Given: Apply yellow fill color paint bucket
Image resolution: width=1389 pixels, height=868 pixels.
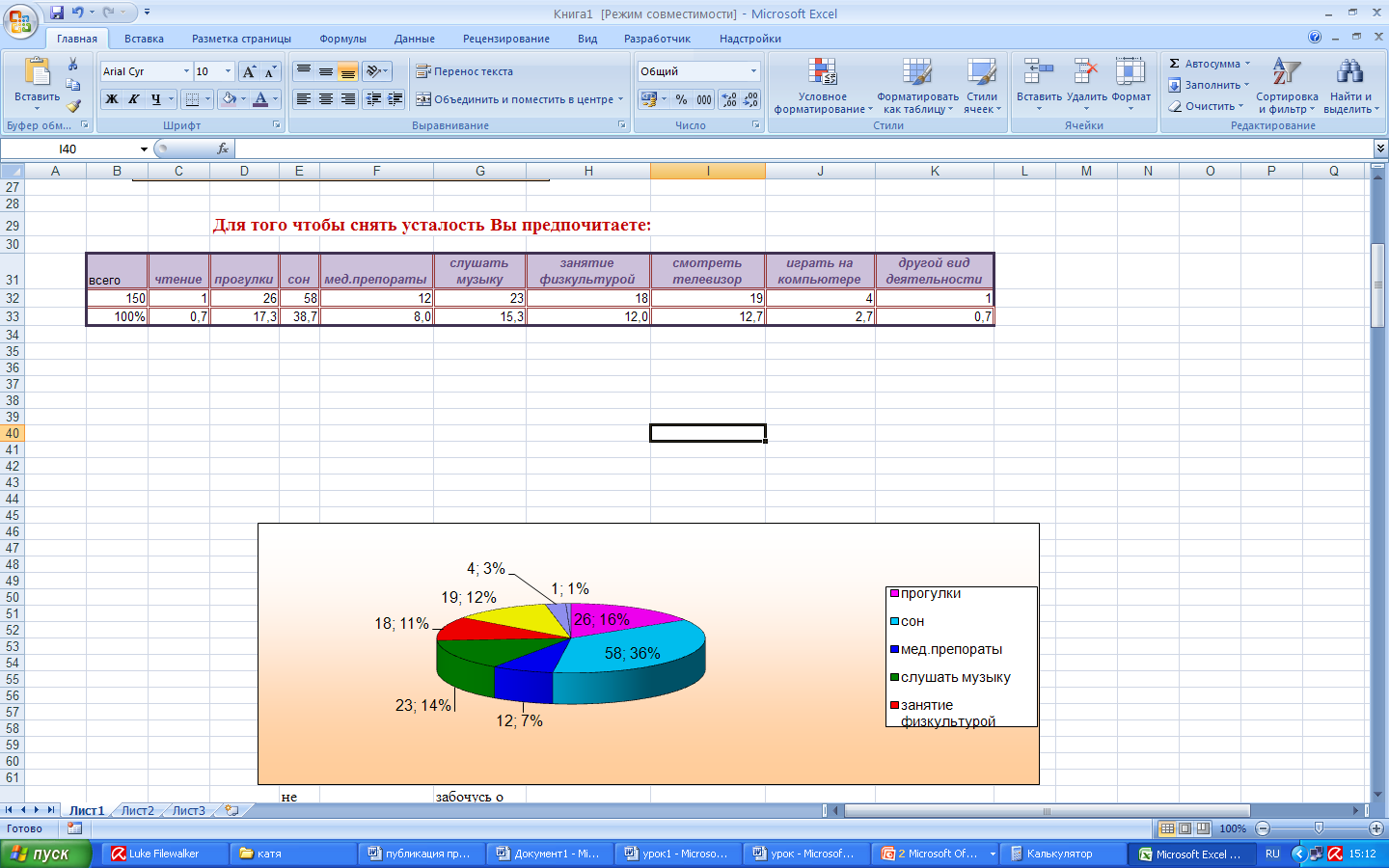Looking at the screenshot, I should click(x=229, y=99).
